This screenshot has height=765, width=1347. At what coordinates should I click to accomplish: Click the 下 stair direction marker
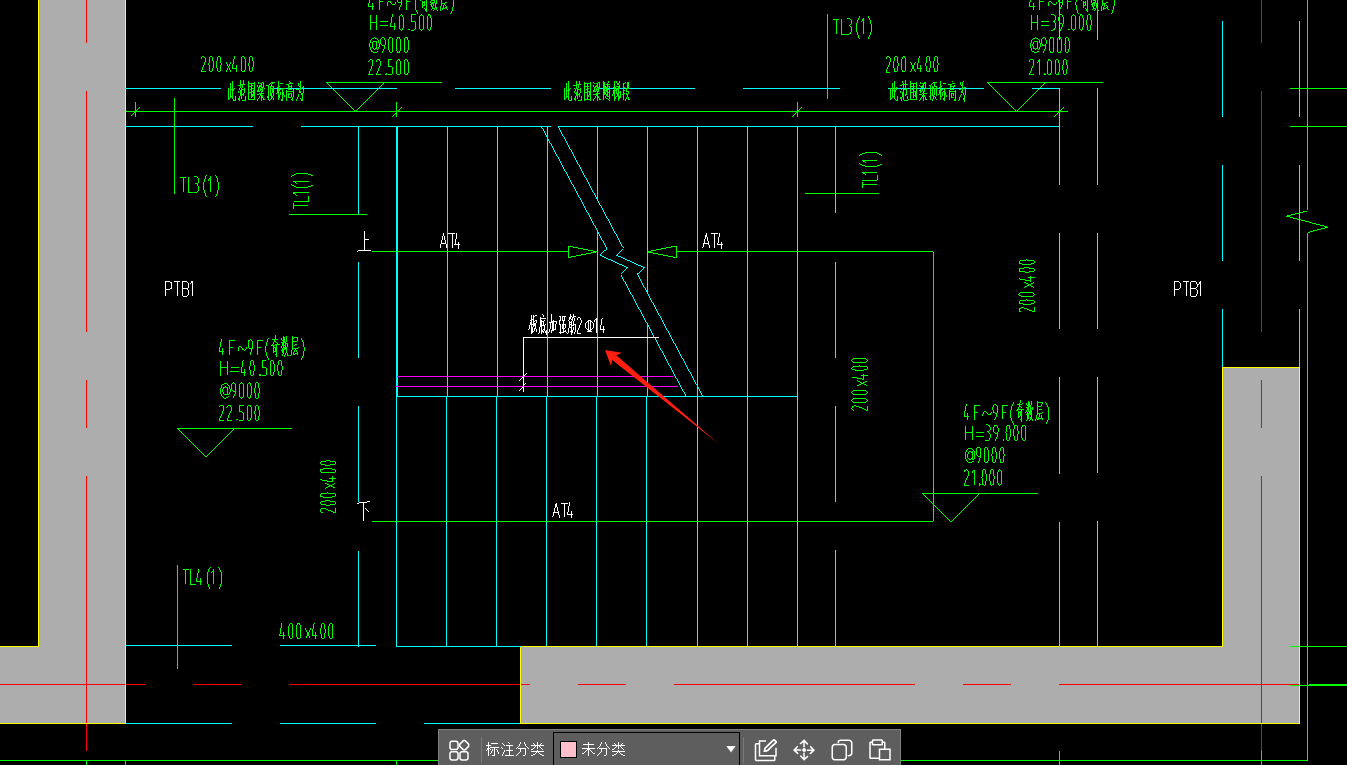(x=365, y=510)
